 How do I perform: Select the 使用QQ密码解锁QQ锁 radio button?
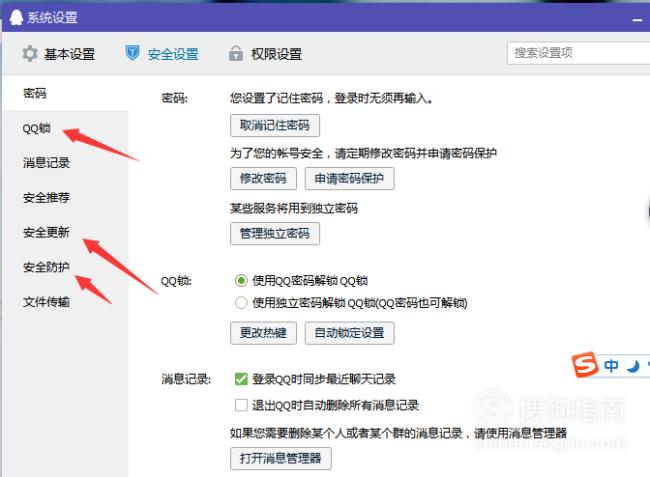coord(241,281)
